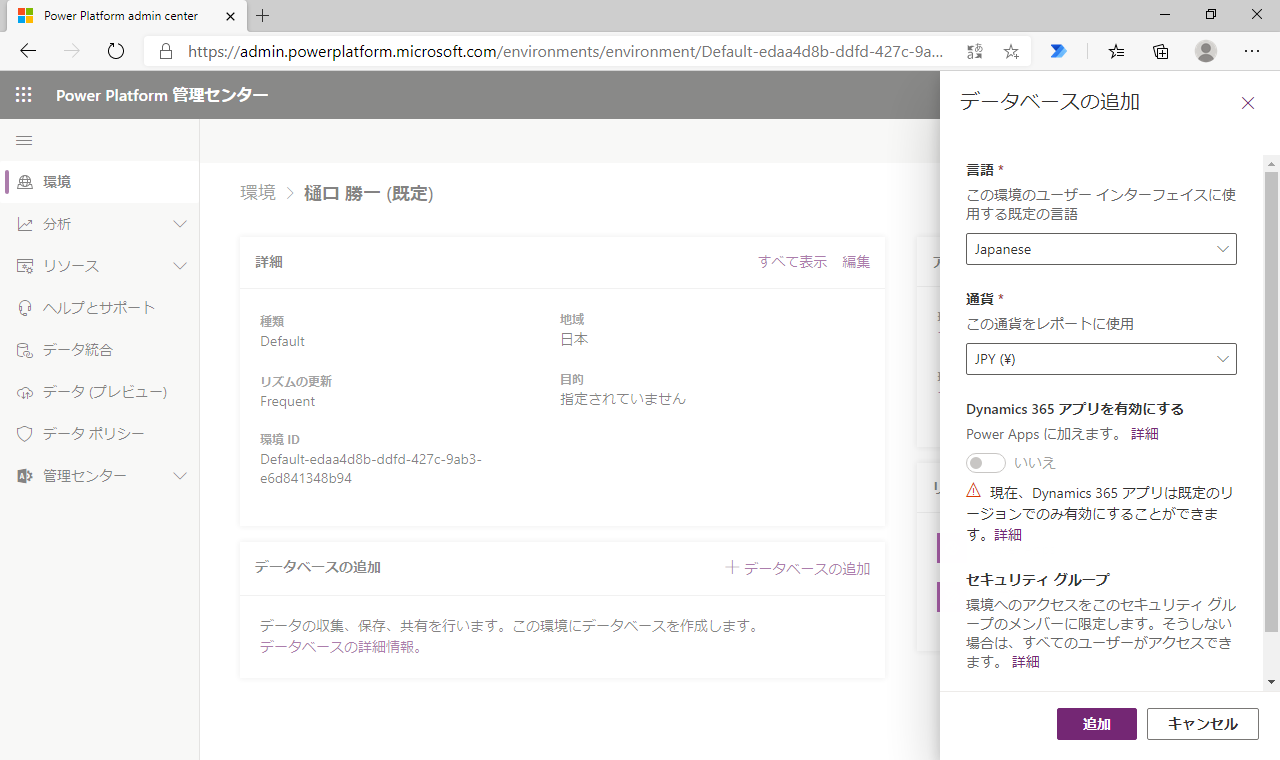The height and width of the screenshot is (760, 1280).
Task: Click the リソース icon in sidebar
Action: coord(25,266)
